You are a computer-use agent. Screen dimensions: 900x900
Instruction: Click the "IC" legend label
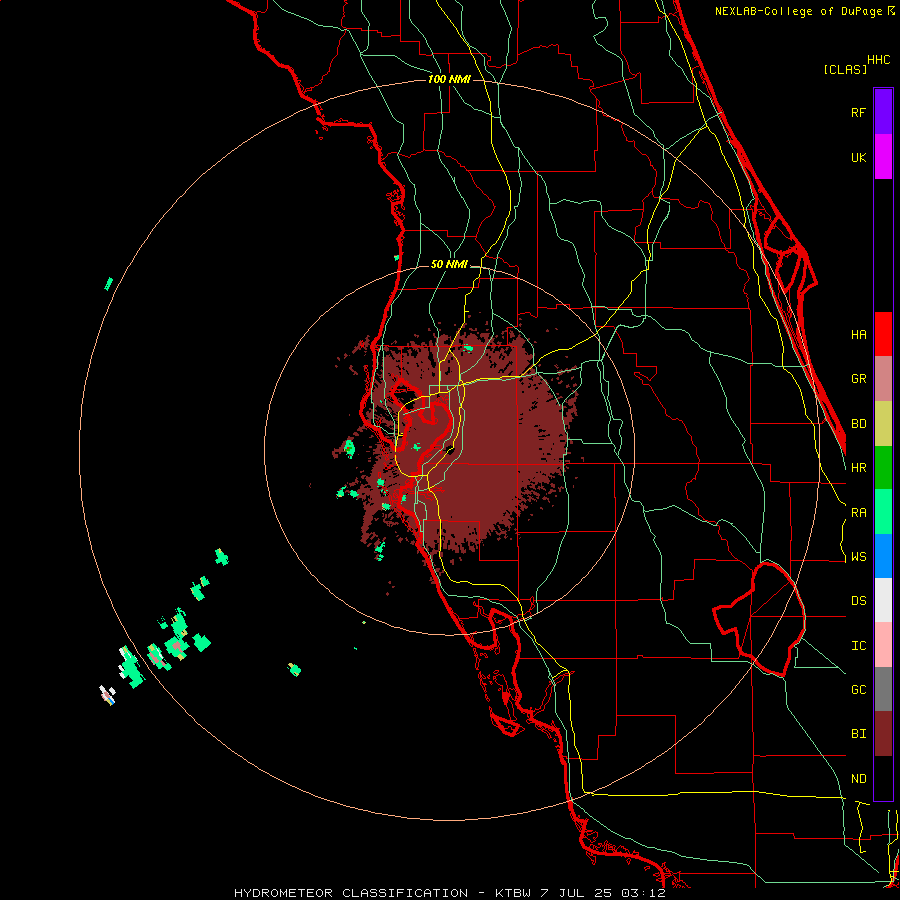tap(858, 646)
